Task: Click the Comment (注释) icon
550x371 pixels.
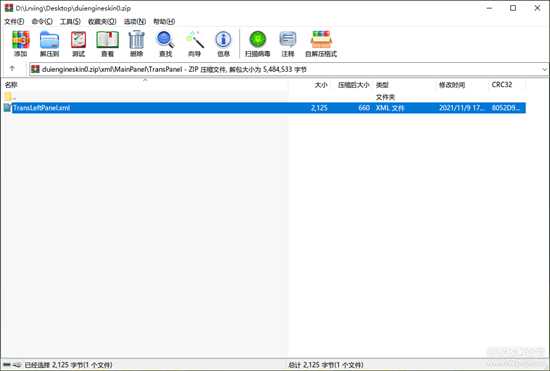Action: click(x=288, y=40)
